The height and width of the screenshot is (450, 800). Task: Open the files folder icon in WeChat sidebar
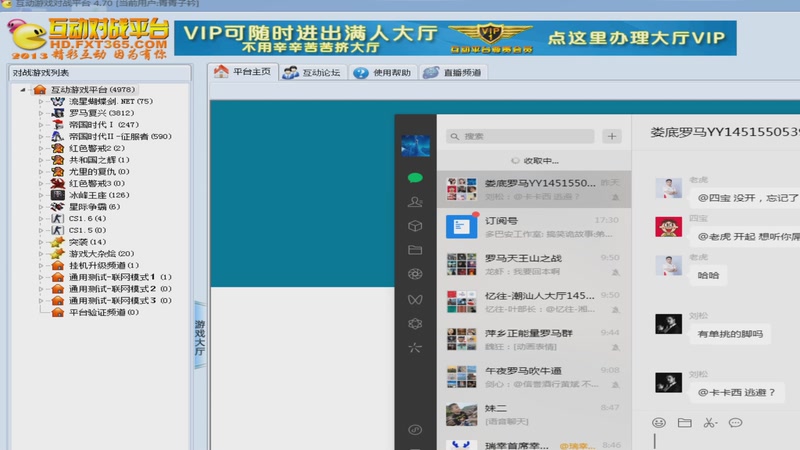click(x=415, y=249)
